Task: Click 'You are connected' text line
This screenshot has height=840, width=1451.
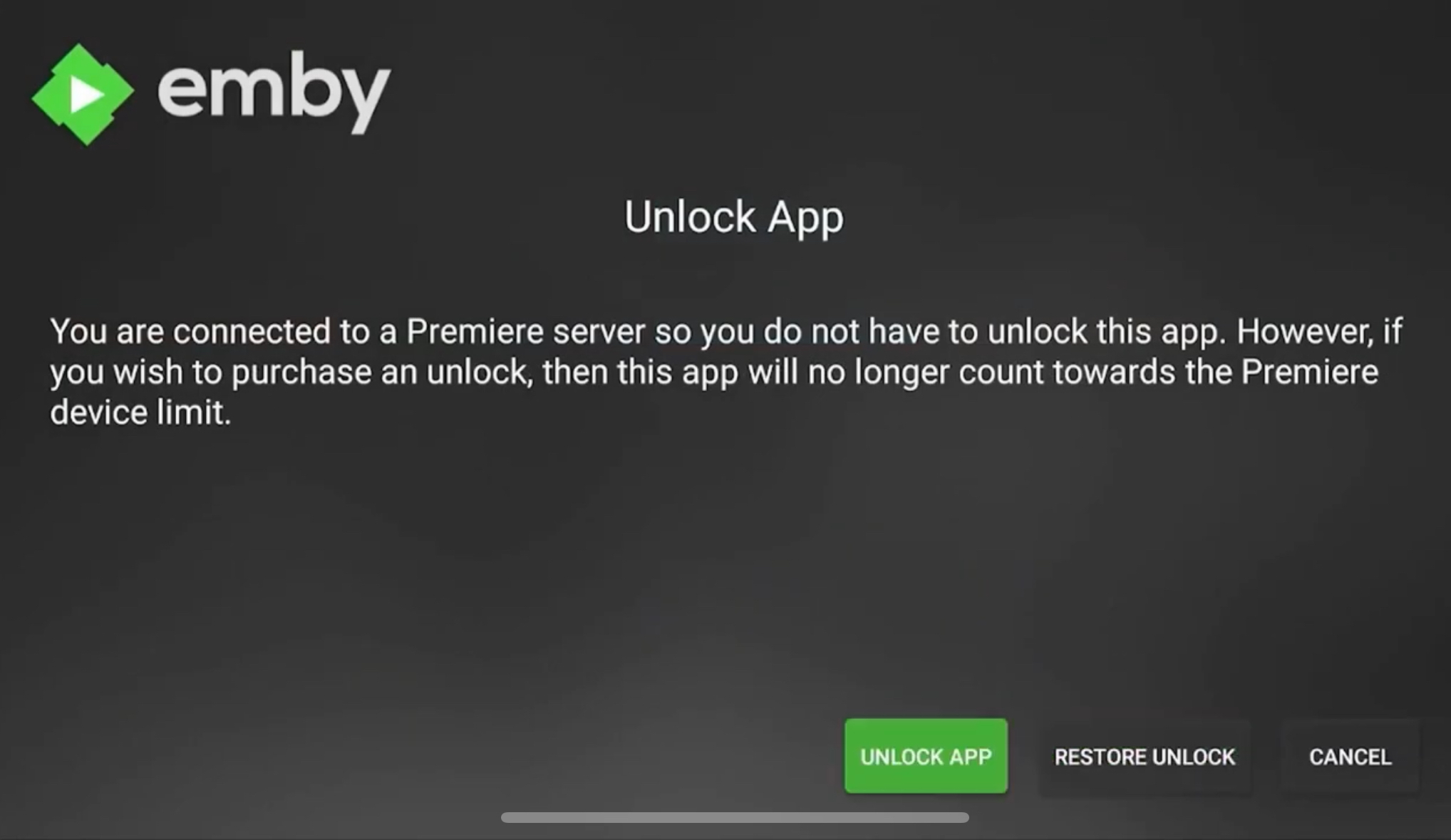Action: click(x=726, y=331)
